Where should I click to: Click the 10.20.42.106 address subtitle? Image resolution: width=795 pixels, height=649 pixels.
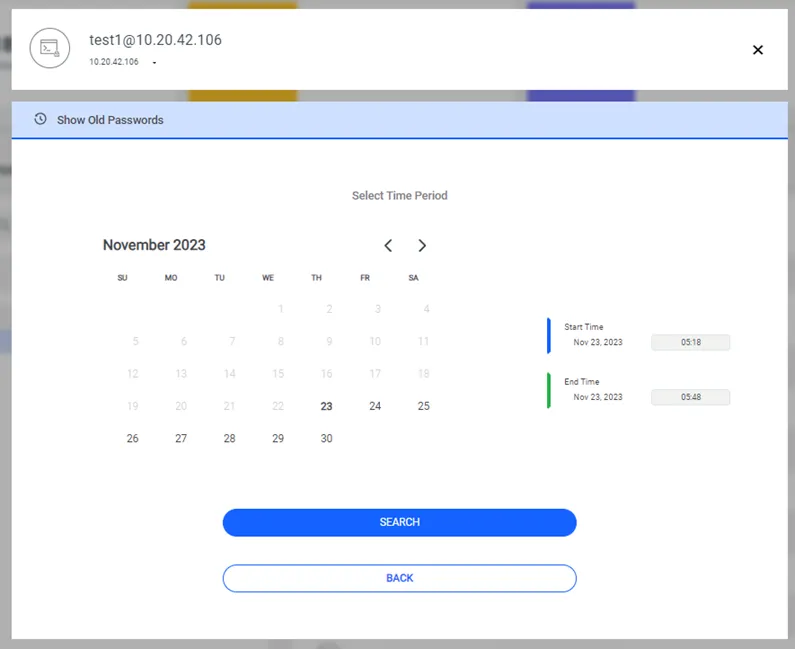click(x=114, y=62)
